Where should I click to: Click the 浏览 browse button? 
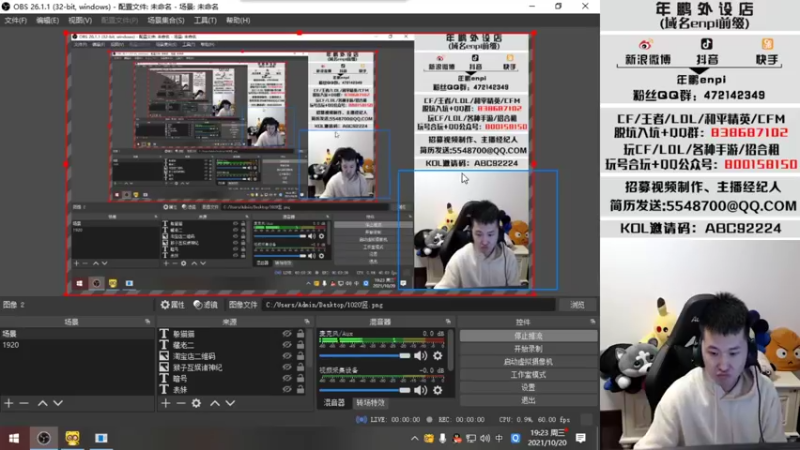[x=577, y=305]
